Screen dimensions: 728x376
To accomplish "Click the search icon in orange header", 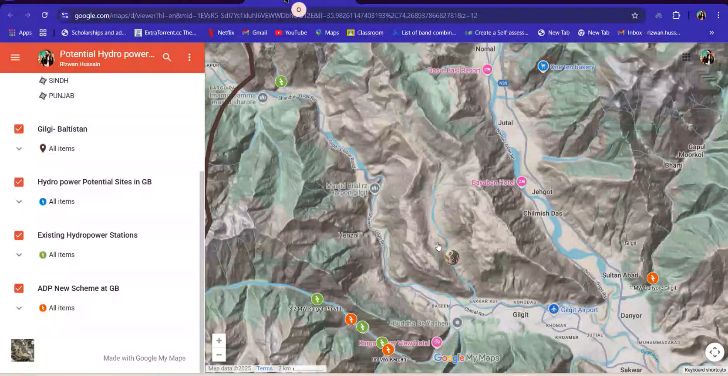I will point(167,57).
